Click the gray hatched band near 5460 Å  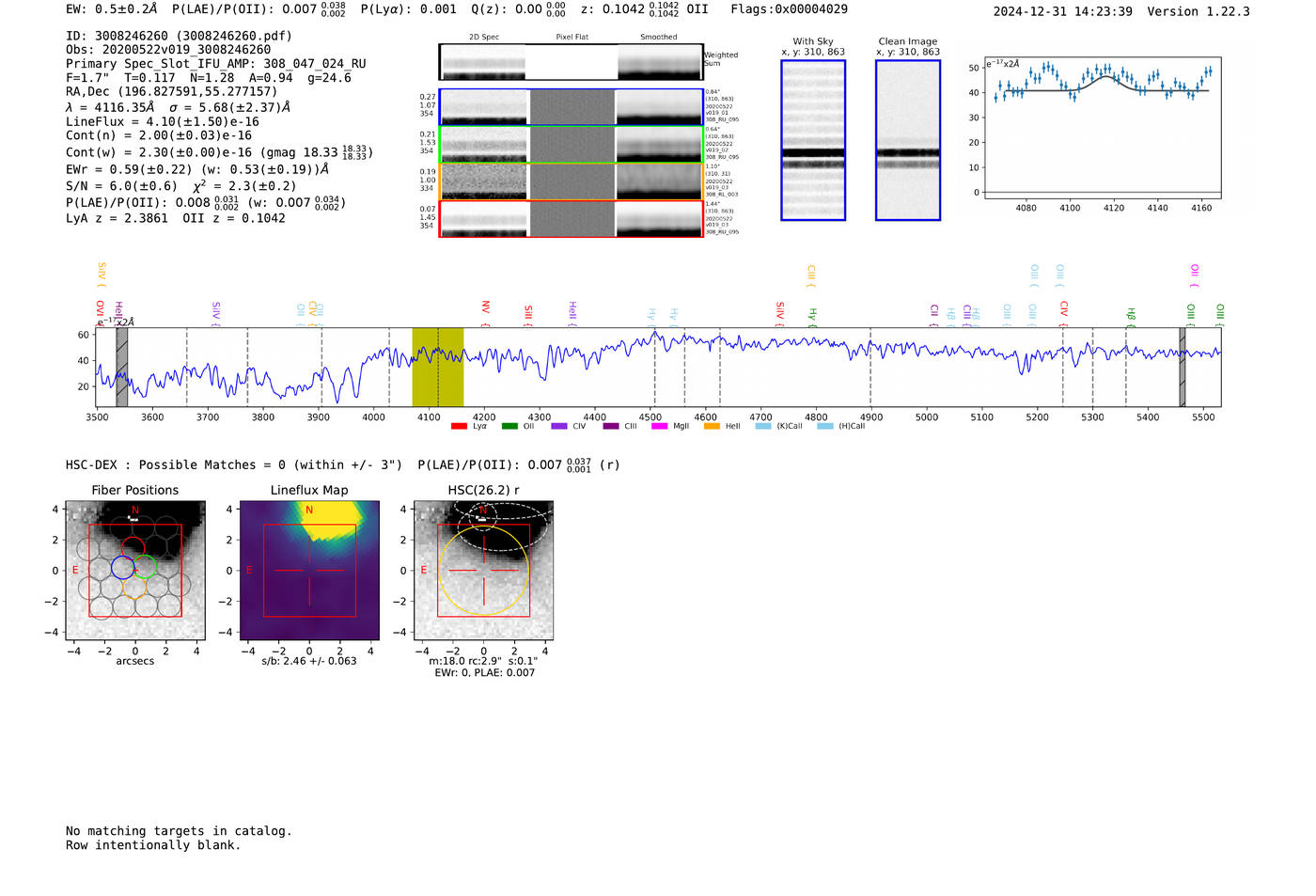click(x=1183, y=368)
